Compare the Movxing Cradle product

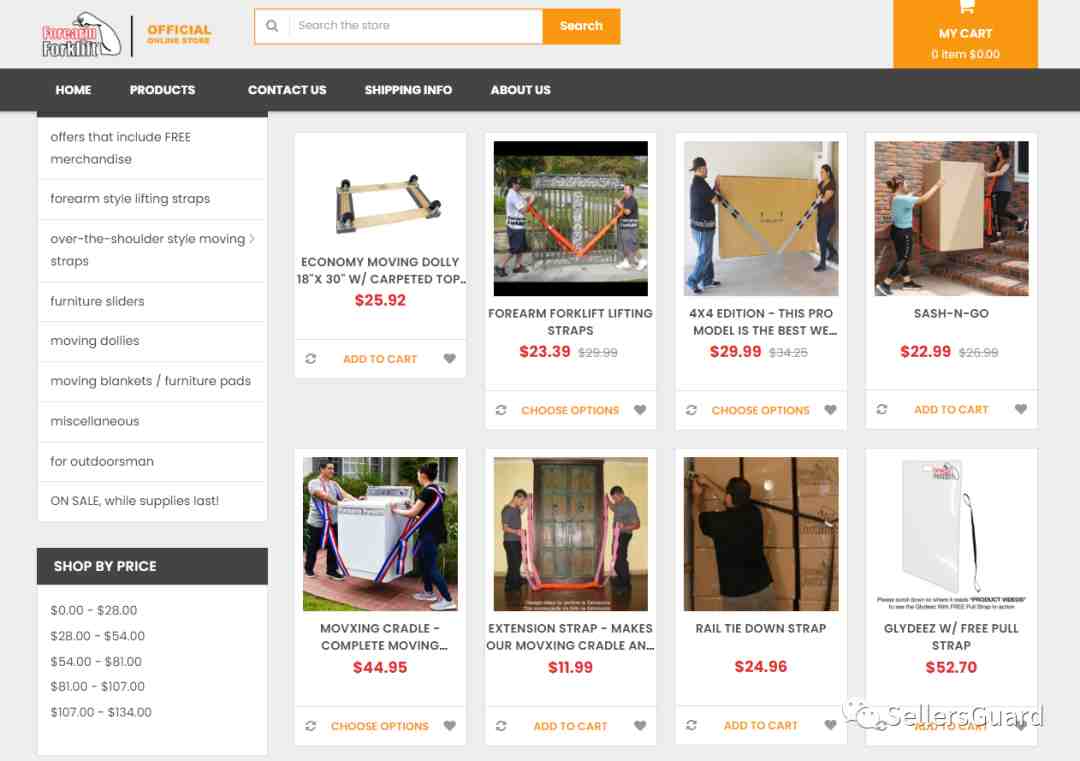pyautogui.click(x=311, y=726)
